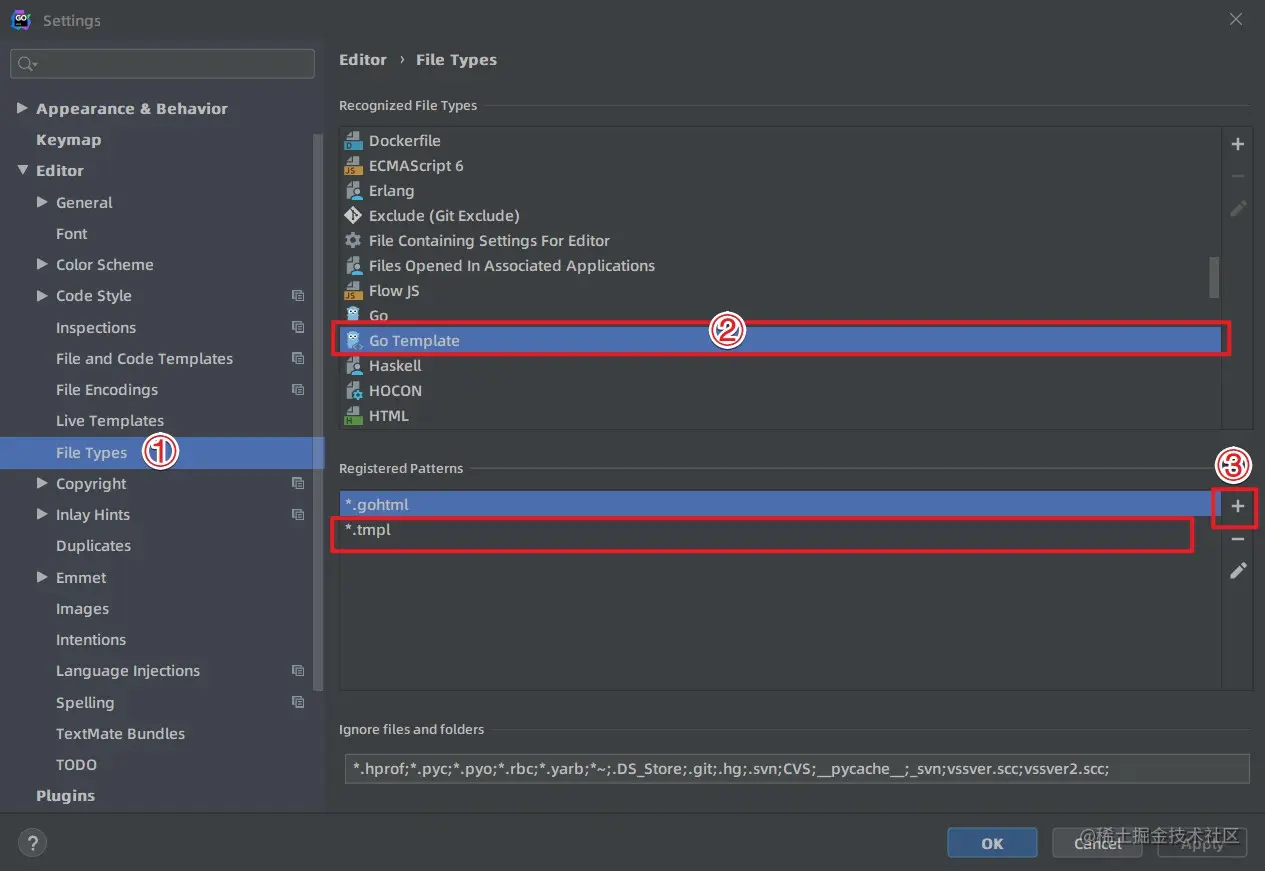Image resolution: width=1265 pixels, height=871 pixels.
Task: Close the Settings dialog
Action: click(x=1236, y=19)
